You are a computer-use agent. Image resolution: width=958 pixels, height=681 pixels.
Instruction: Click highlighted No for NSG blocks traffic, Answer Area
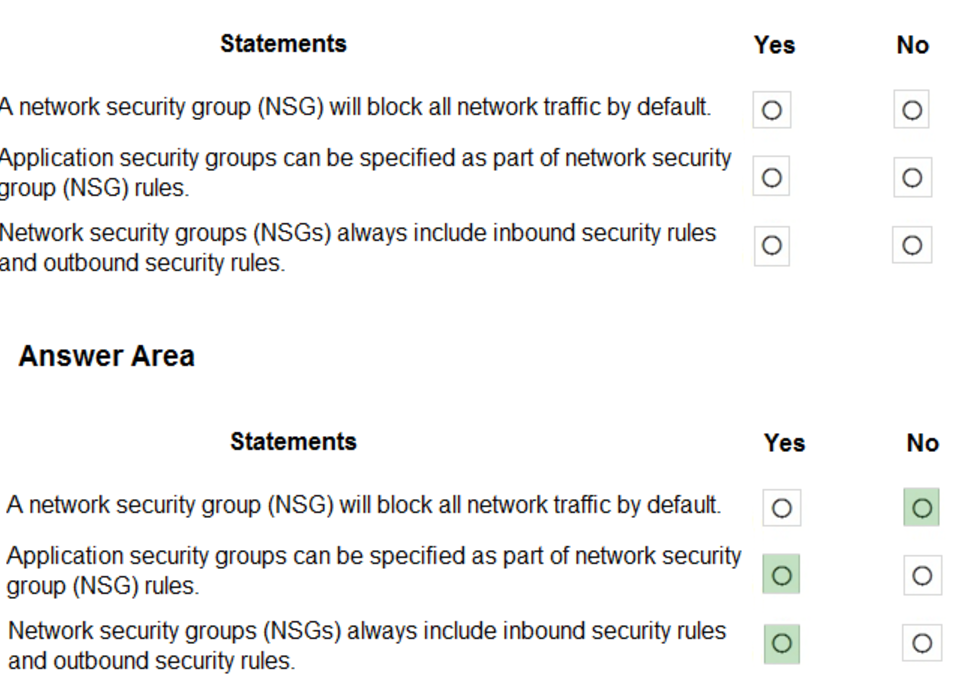click(x=922, y=508)
